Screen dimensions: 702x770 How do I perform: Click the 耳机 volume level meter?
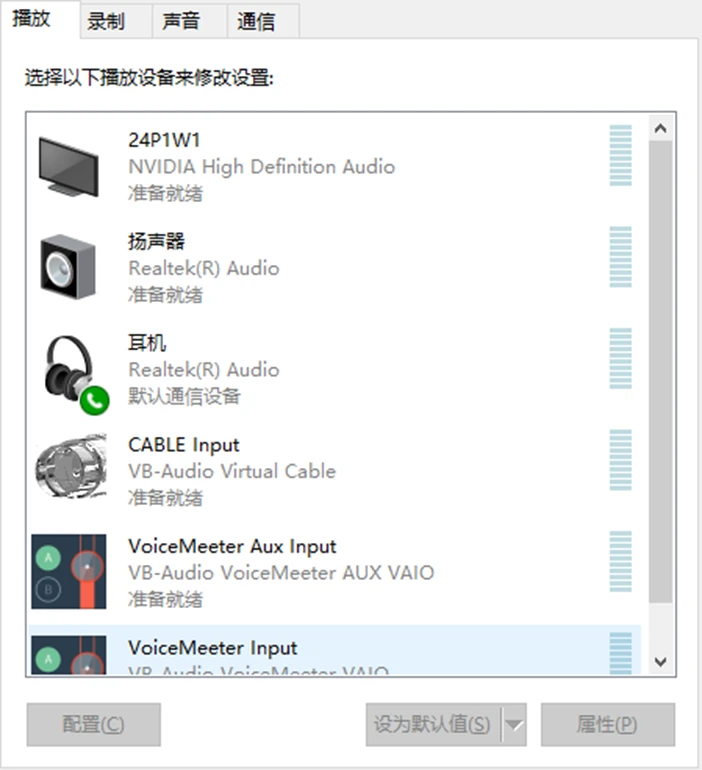click(621, 358)
